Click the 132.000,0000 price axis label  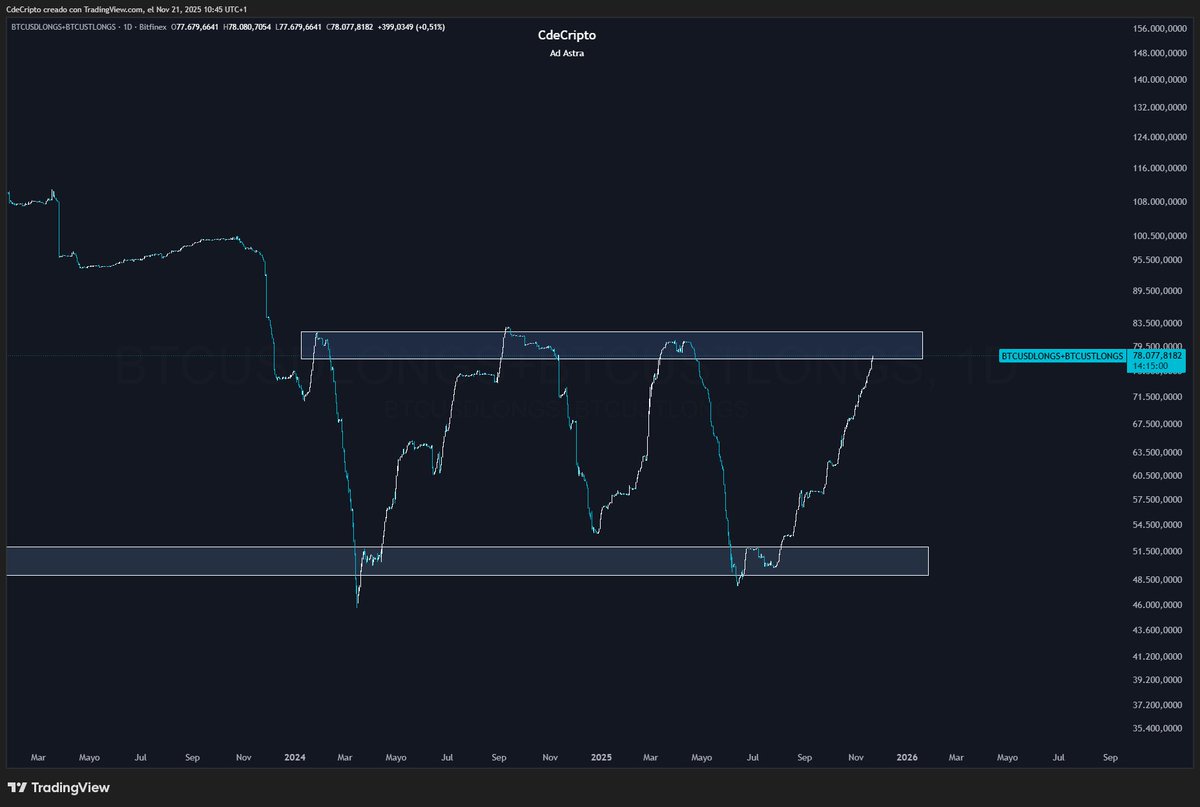pyautogui.click(x=1160, y=107)
